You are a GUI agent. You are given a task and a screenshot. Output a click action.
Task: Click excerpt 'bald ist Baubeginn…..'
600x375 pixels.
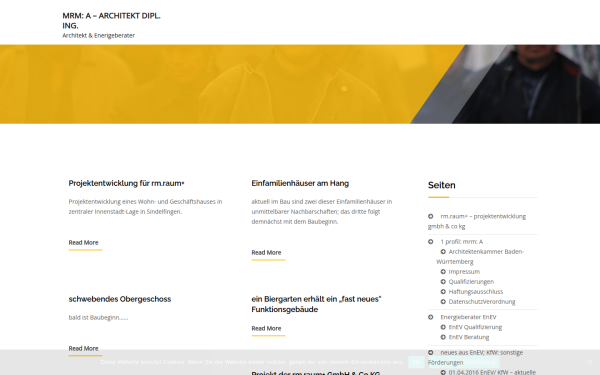[98, 318]
